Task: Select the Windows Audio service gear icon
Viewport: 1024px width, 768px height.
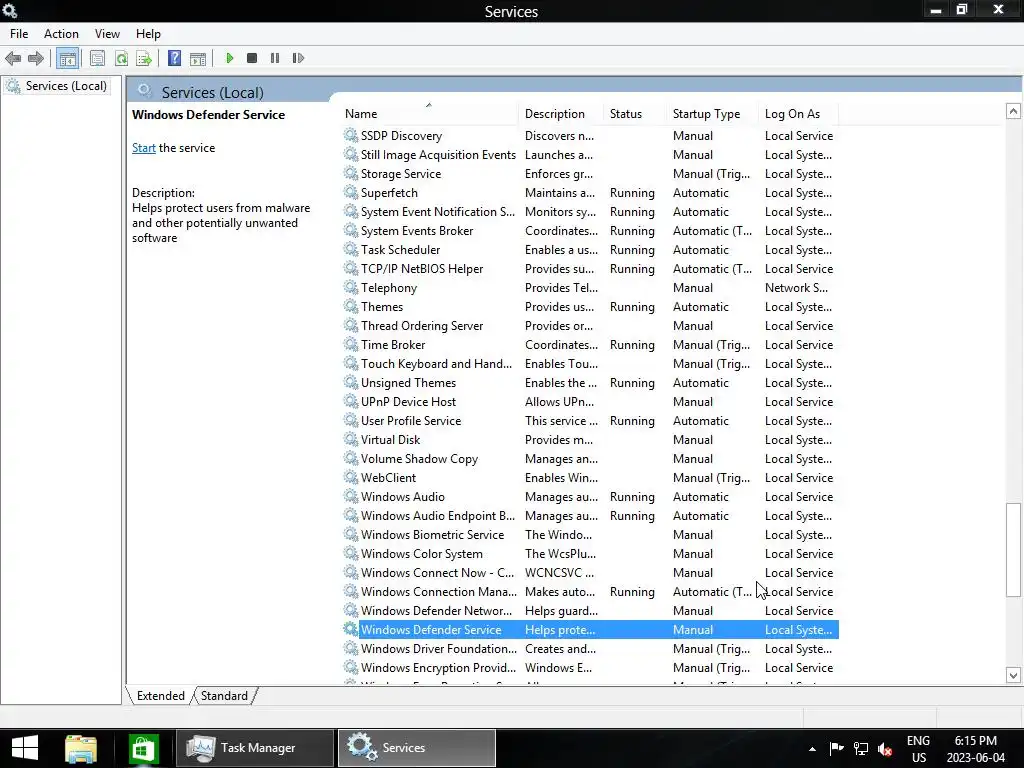Action: tap(351, 497)
